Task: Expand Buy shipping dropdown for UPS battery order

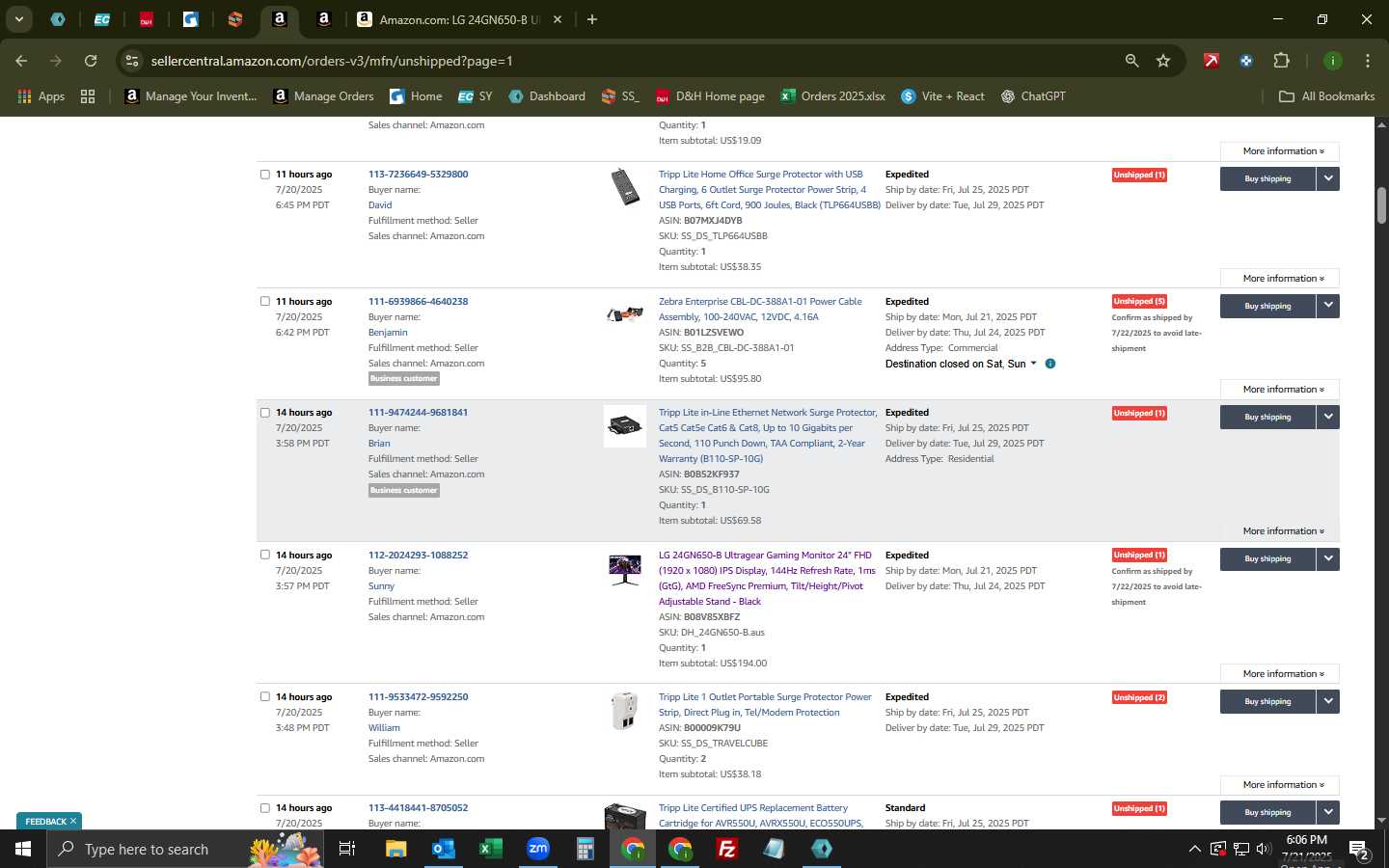Action: point(1328,812)
